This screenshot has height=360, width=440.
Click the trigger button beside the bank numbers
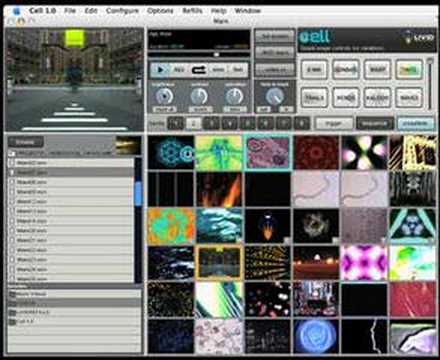pyautogui.click(x=333, y=124)
